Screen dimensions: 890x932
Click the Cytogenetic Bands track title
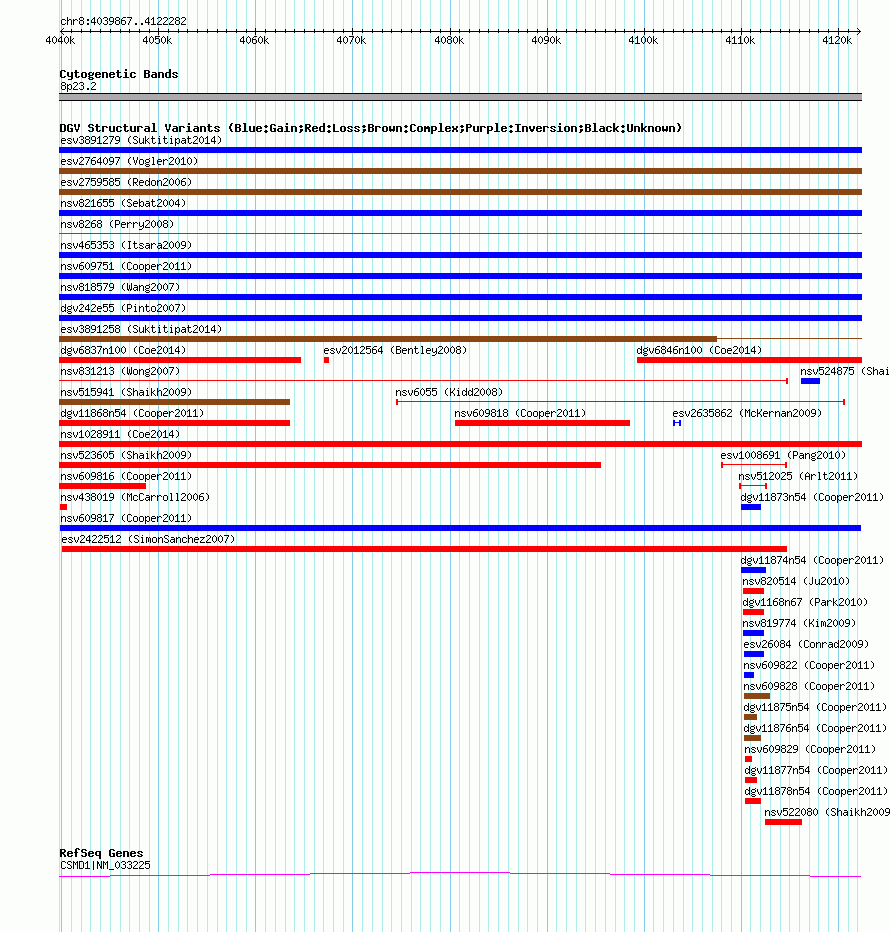pos(119,74)
